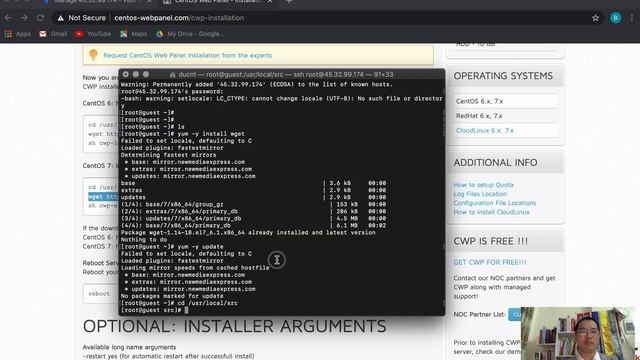Open a new browser tab
Screen dimensions: 640x360
point(289,2)
